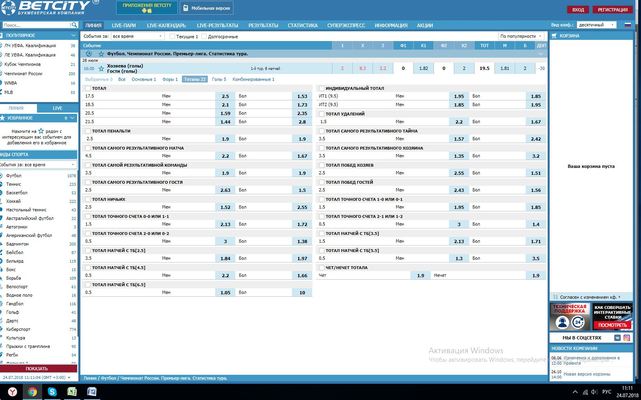Open the События за все время dropdown
This screenshot has width=641, height=400.
[x=137, y=36]
